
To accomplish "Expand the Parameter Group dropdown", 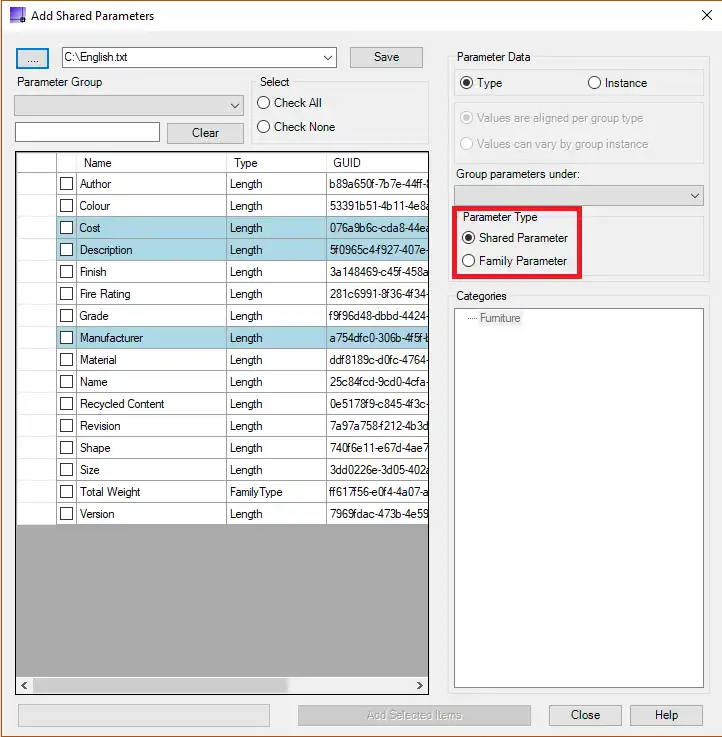I will (235, 105).
